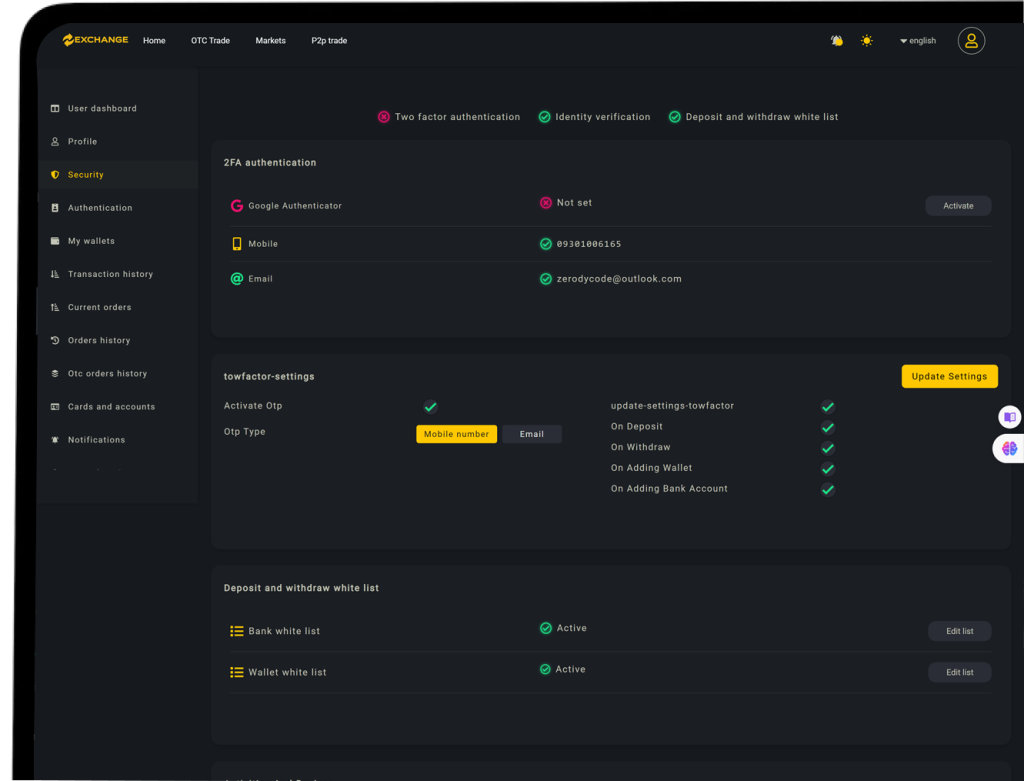Open Transaction history in sidebar
The width and height of the screenshot is (1024, 781).
click(x=110, y=274)
